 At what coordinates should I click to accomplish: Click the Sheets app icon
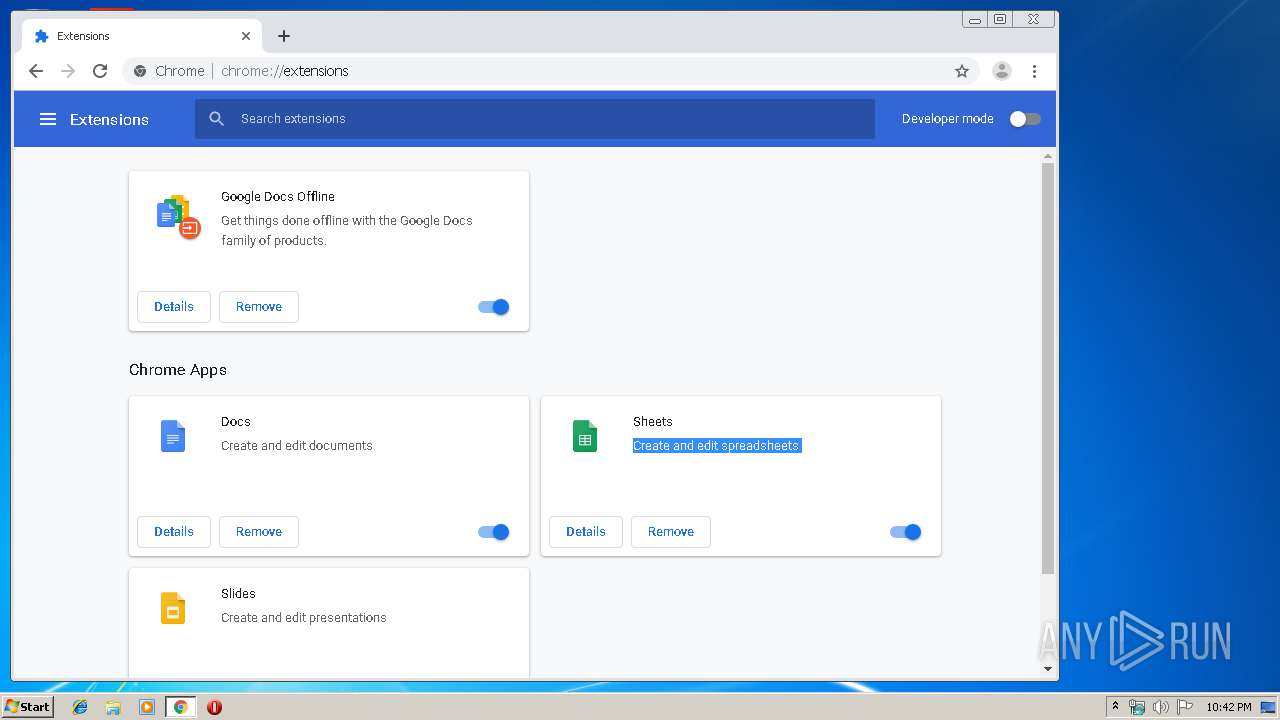(x=585, y=436)
